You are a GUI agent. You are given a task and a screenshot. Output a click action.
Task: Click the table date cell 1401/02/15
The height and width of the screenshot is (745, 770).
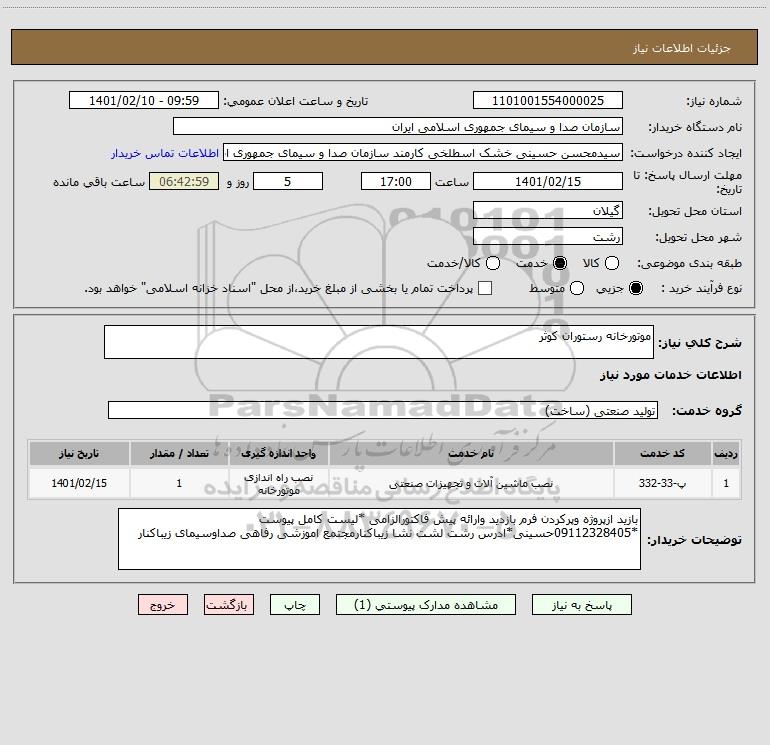click(x=79, y=483)
